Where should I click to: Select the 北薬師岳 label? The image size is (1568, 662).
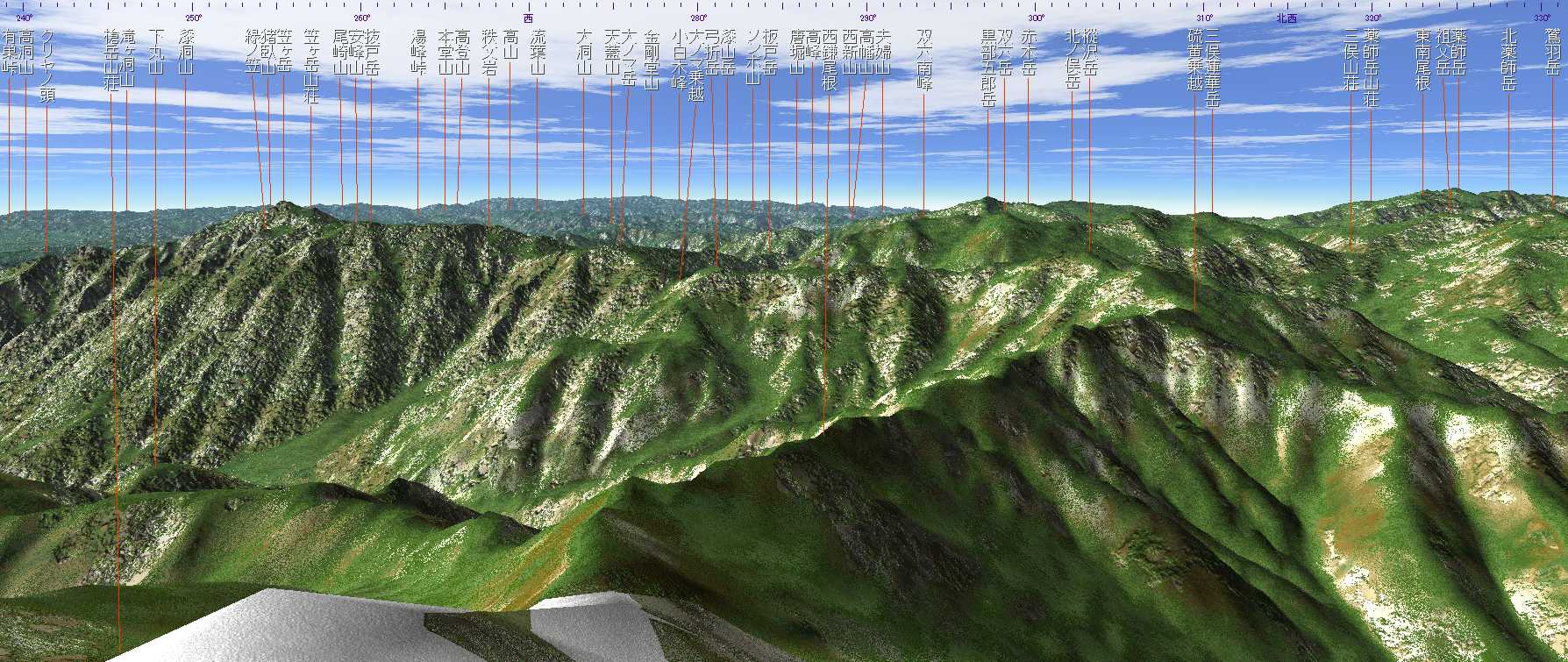pyautogui.click(x=1509, y=60)
